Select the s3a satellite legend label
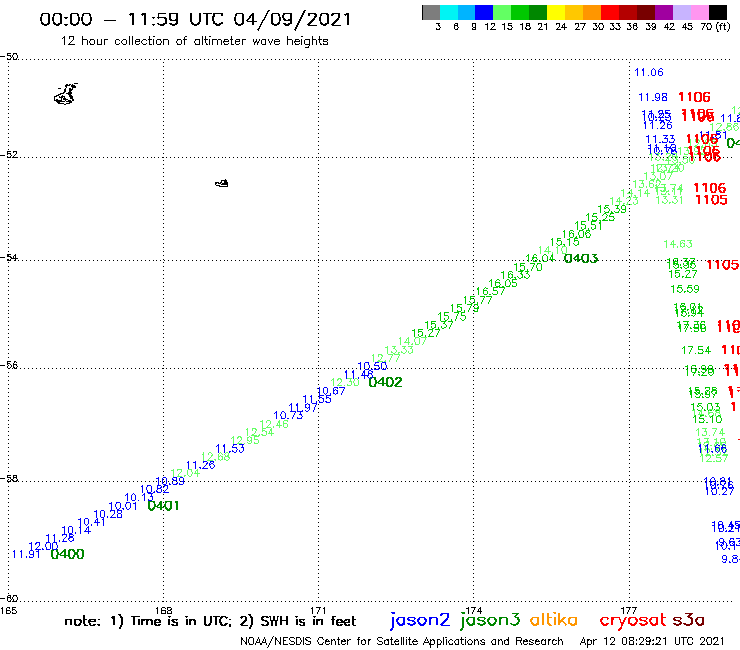This screenshot has height=650, width=740. (689, 621)
